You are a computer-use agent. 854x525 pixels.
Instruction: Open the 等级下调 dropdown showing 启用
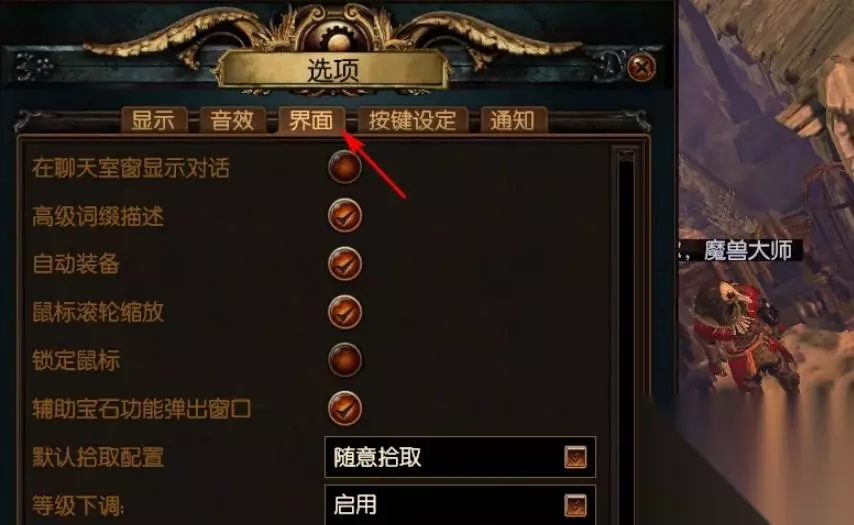(460, 505)
